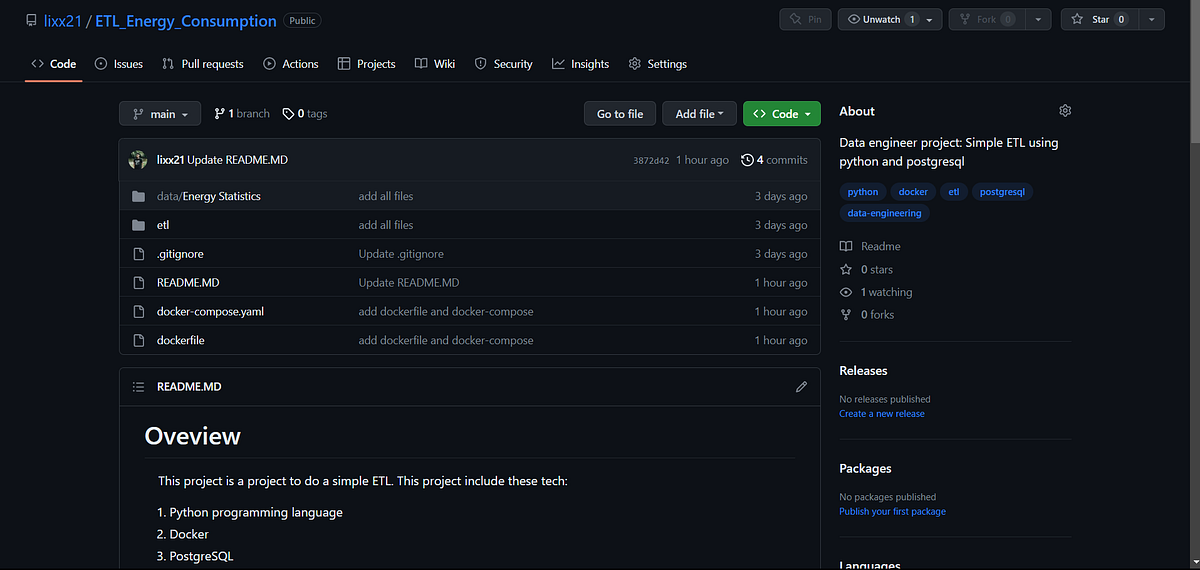Edit README with the pencil icon

pos(801,386)
